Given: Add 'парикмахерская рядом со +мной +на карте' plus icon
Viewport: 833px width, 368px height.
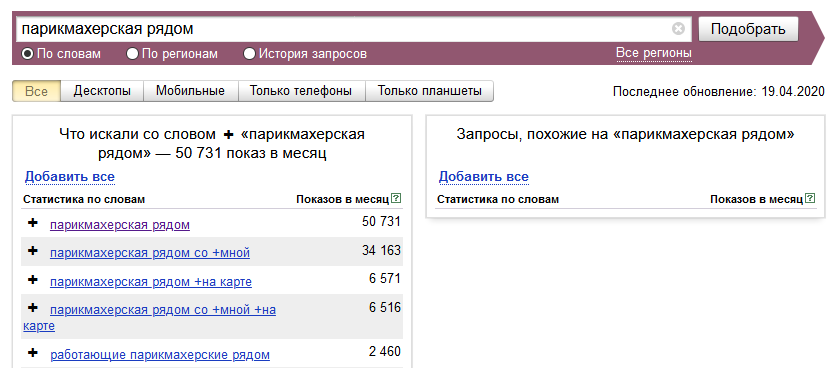Looking at the screenshot, I should (33, 307).
